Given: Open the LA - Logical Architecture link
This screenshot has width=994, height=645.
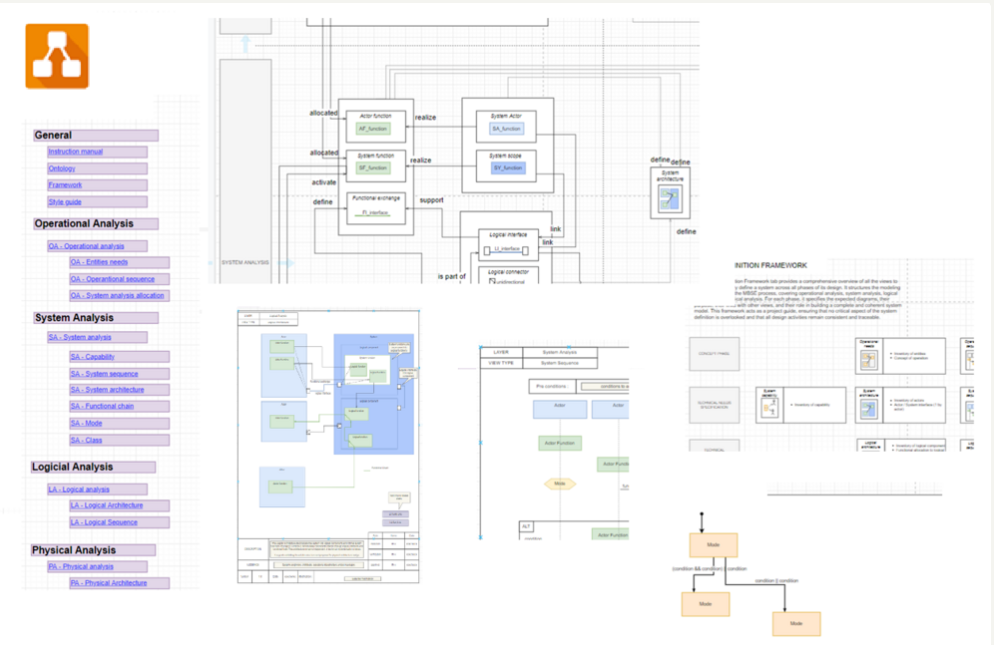Looking at the screenshot, I should [106, 505].
